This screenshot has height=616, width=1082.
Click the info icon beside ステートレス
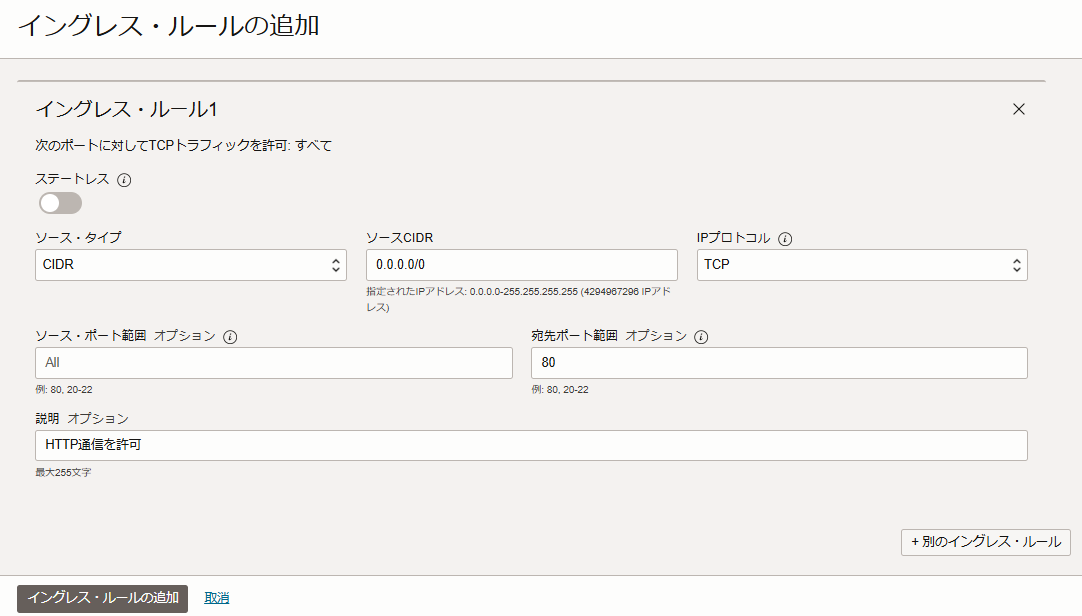tap(125, 180)
